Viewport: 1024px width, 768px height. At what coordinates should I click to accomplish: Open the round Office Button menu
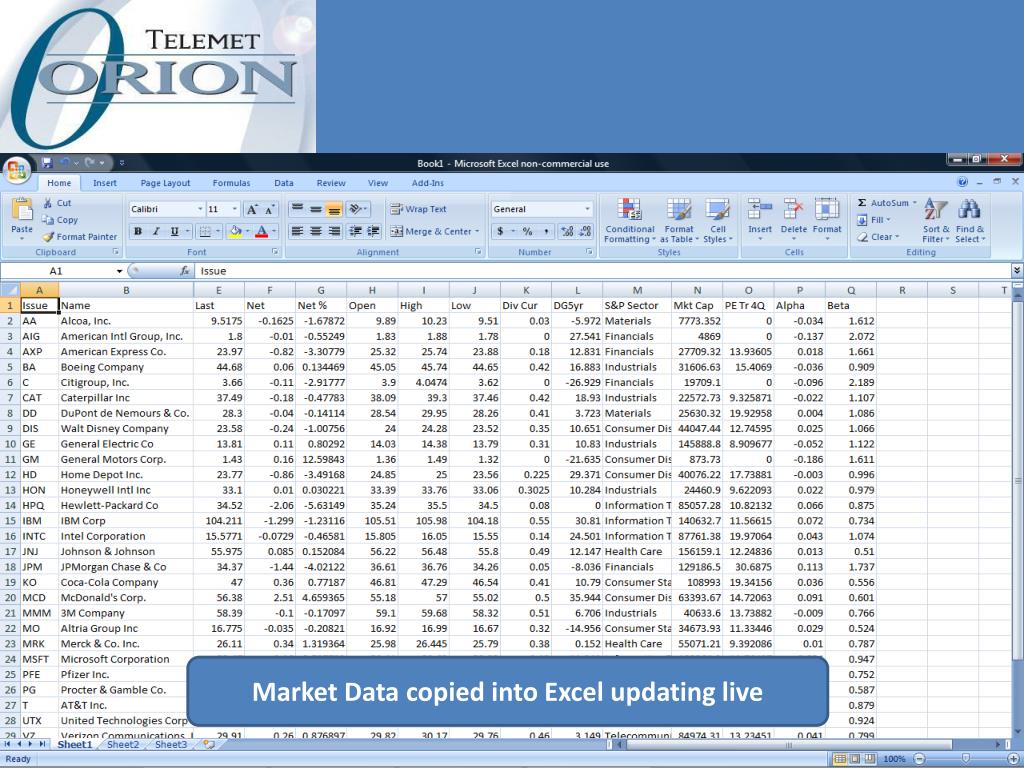point(17,170)
